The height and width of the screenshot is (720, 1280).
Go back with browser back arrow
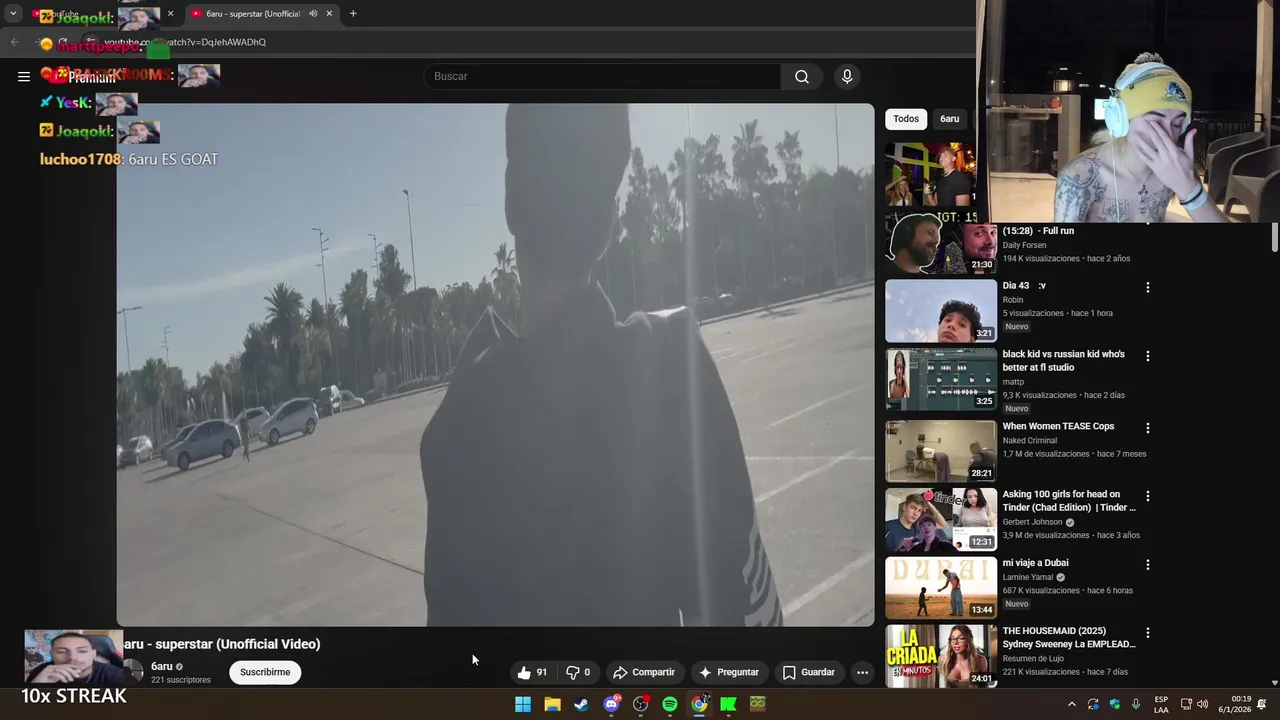(14, 42)
